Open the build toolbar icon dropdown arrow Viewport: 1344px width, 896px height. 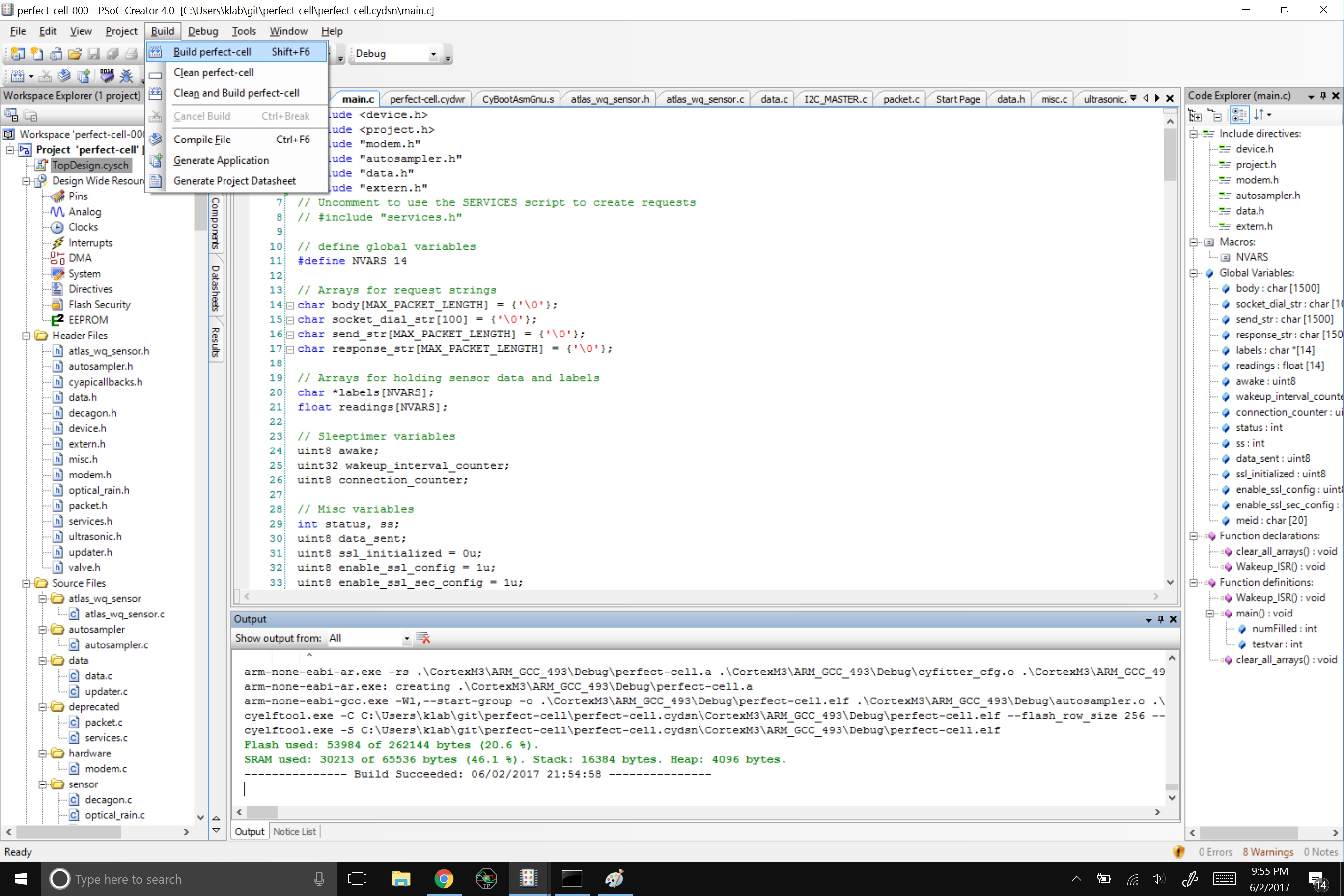click(31, 76)
